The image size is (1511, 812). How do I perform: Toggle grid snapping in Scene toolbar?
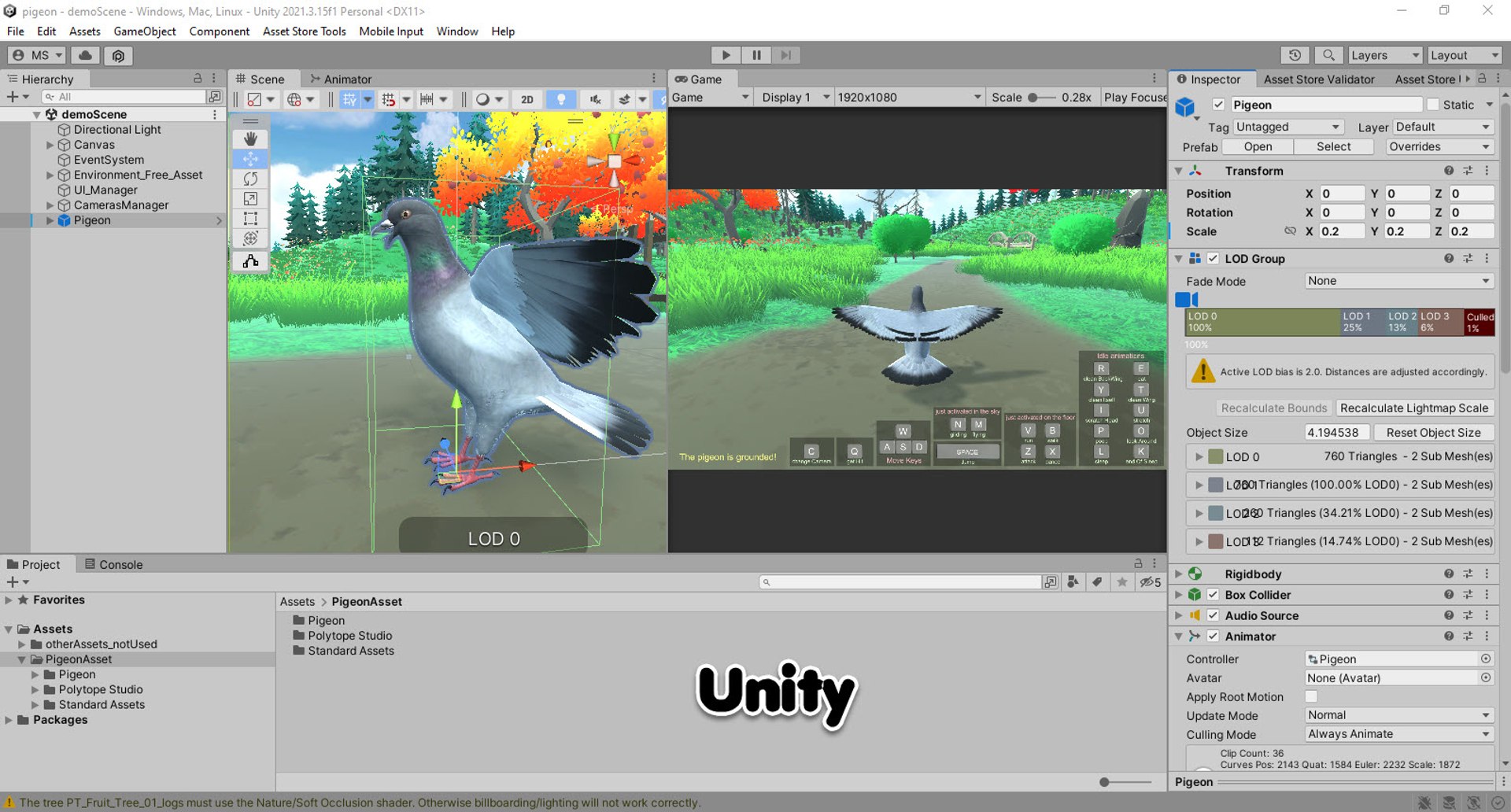[349, 99]
